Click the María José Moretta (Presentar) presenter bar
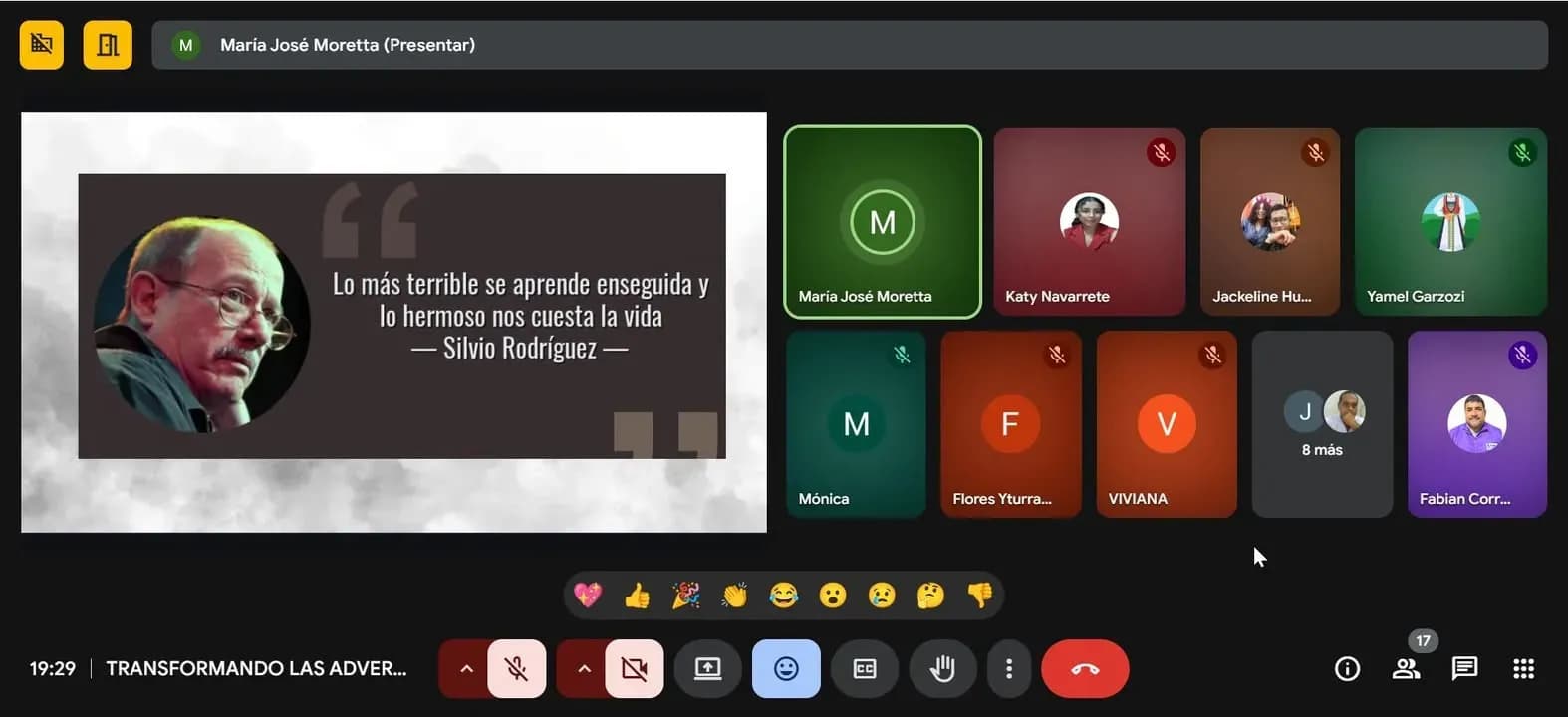 point(850,45)
